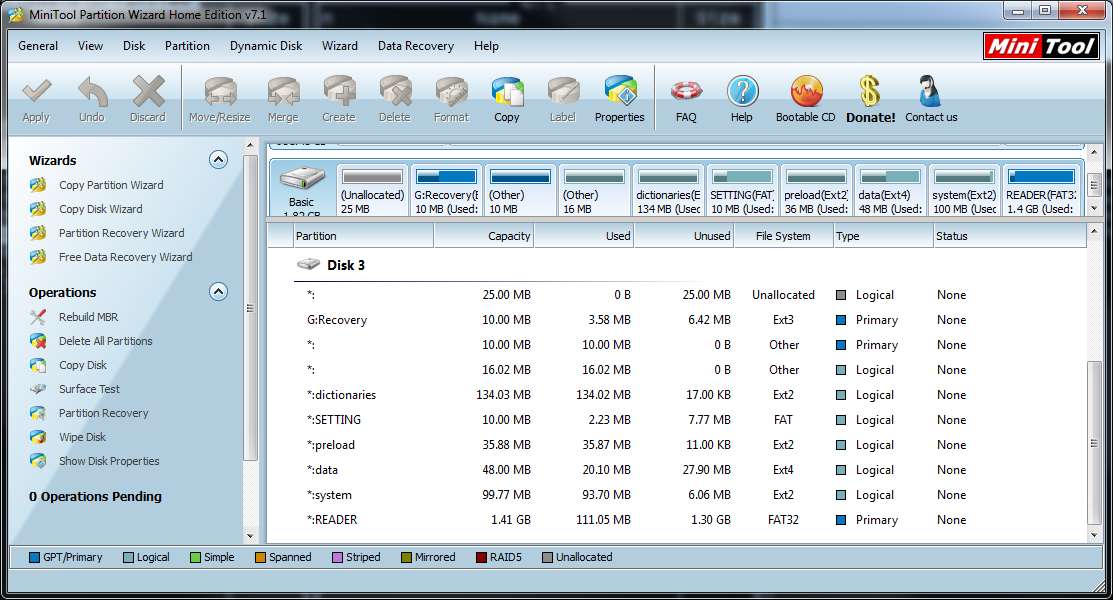
Task: Sort by the Used column header
Action: coord(583,236)
